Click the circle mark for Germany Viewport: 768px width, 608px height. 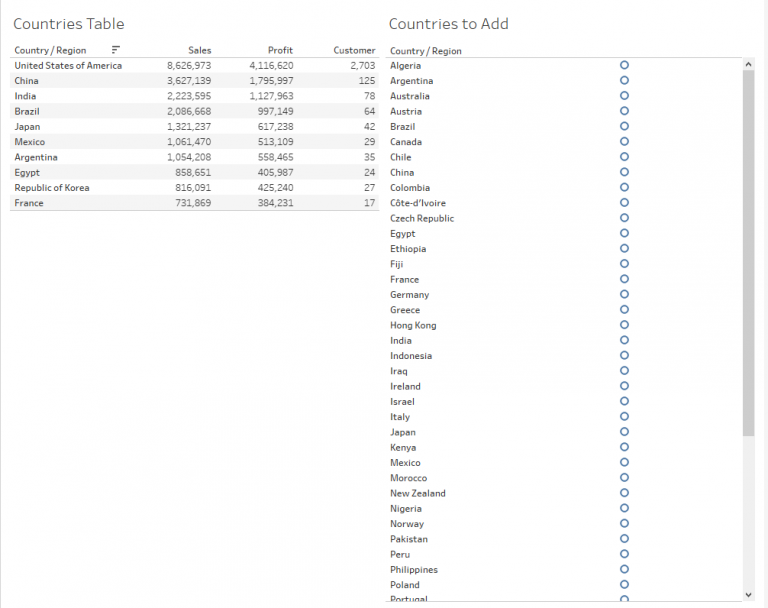pos(624,294)
